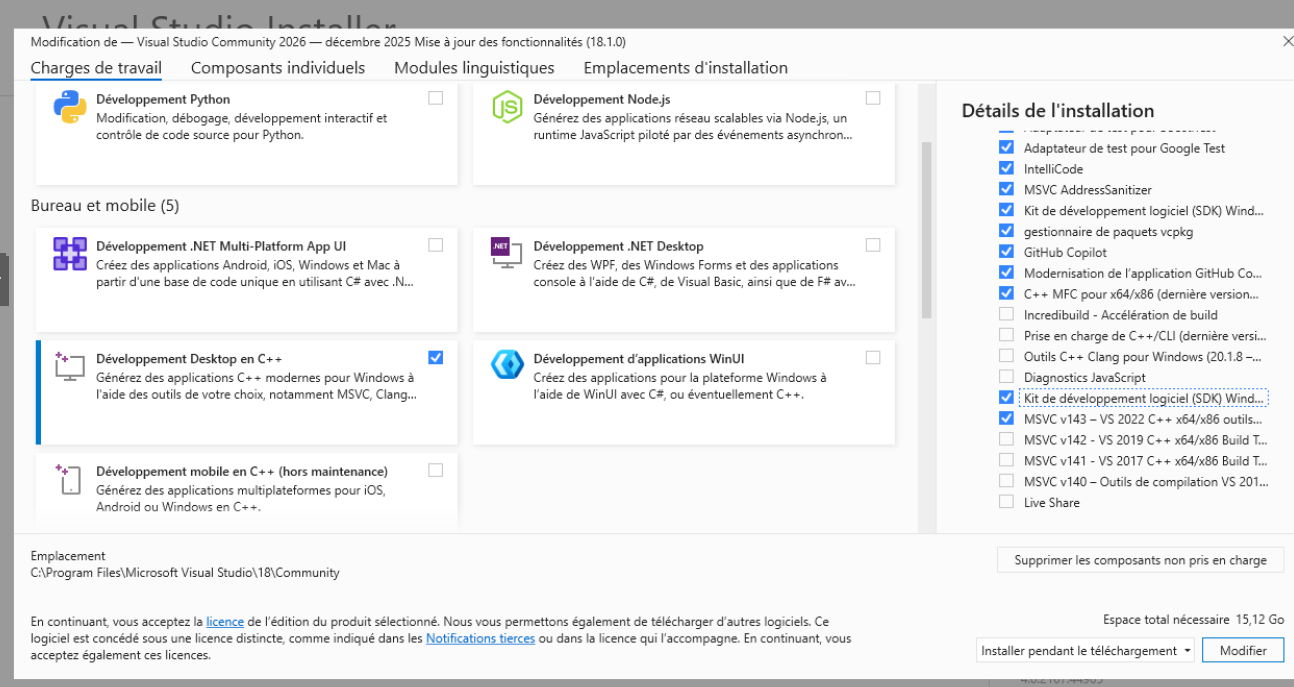Check MSVC v140 – Outils de compilation
Viewport: 1294px width, 687px height.
[x=1006, y=481]
